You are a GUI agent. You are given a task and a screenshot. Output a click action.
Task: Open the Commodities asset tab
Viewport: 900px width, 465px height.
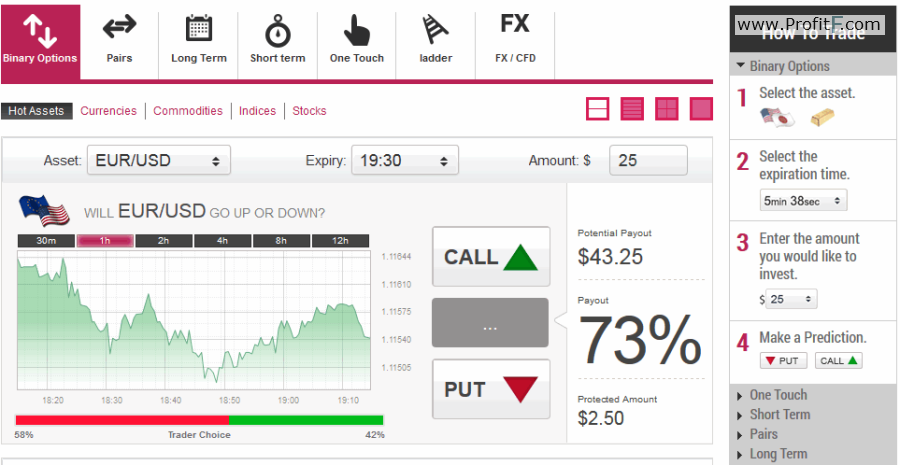pyautogui.click(x=188, y=111)
